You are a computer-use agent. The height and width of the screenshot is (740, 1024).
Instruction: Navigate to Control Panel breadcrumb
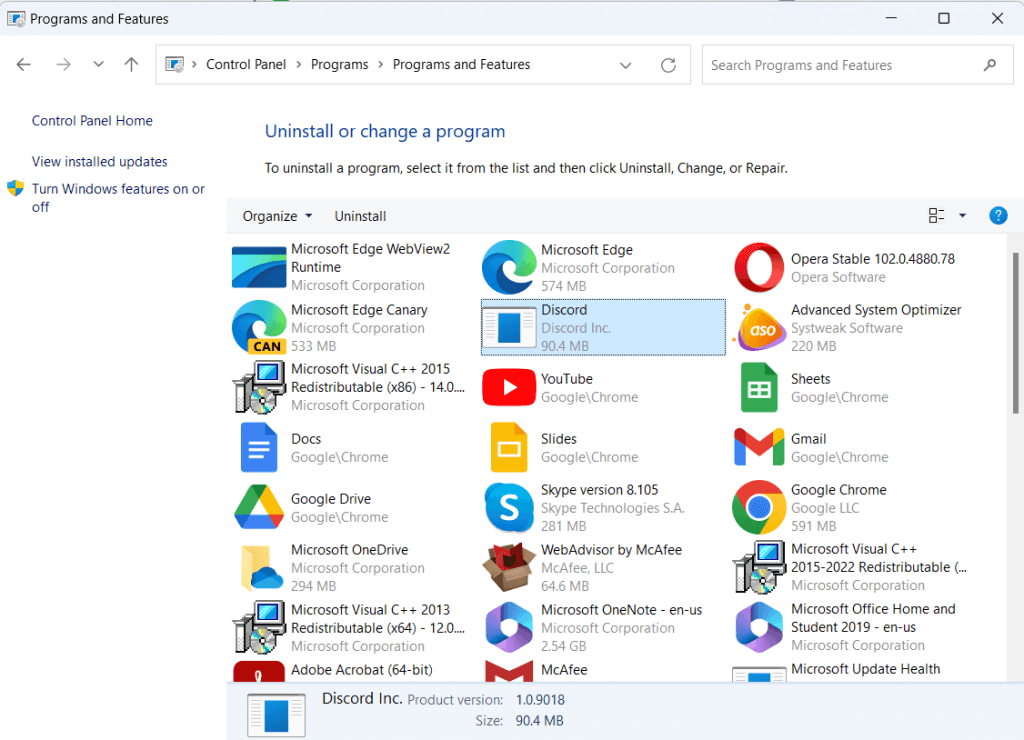(246, 64)
